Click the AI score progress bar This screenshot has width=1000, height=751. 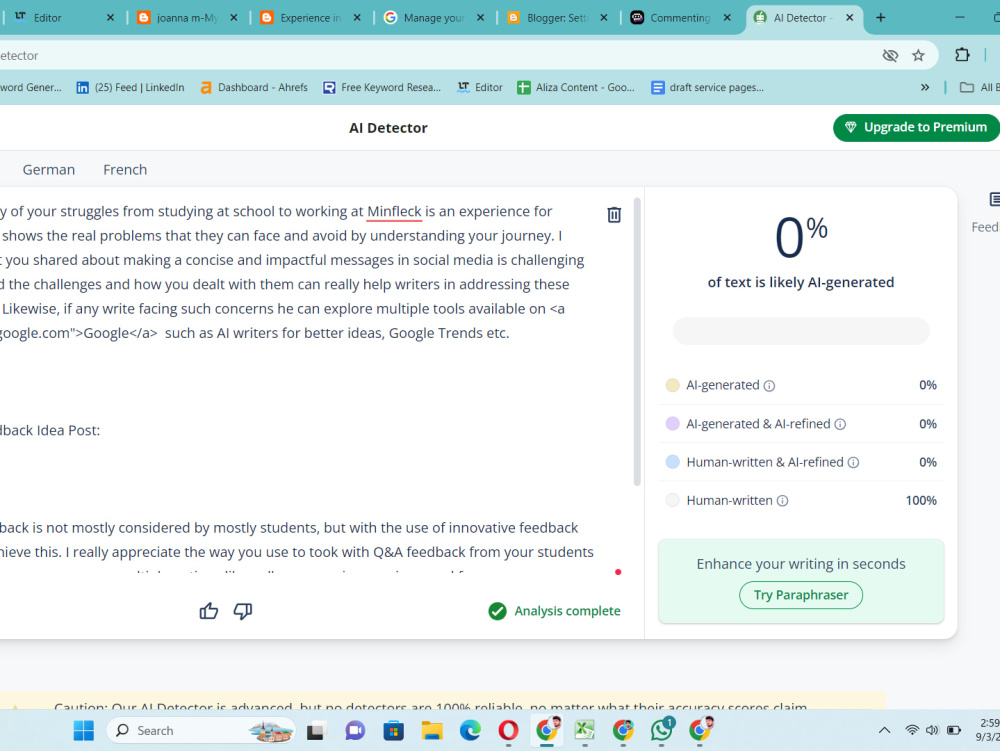point(801,331)
